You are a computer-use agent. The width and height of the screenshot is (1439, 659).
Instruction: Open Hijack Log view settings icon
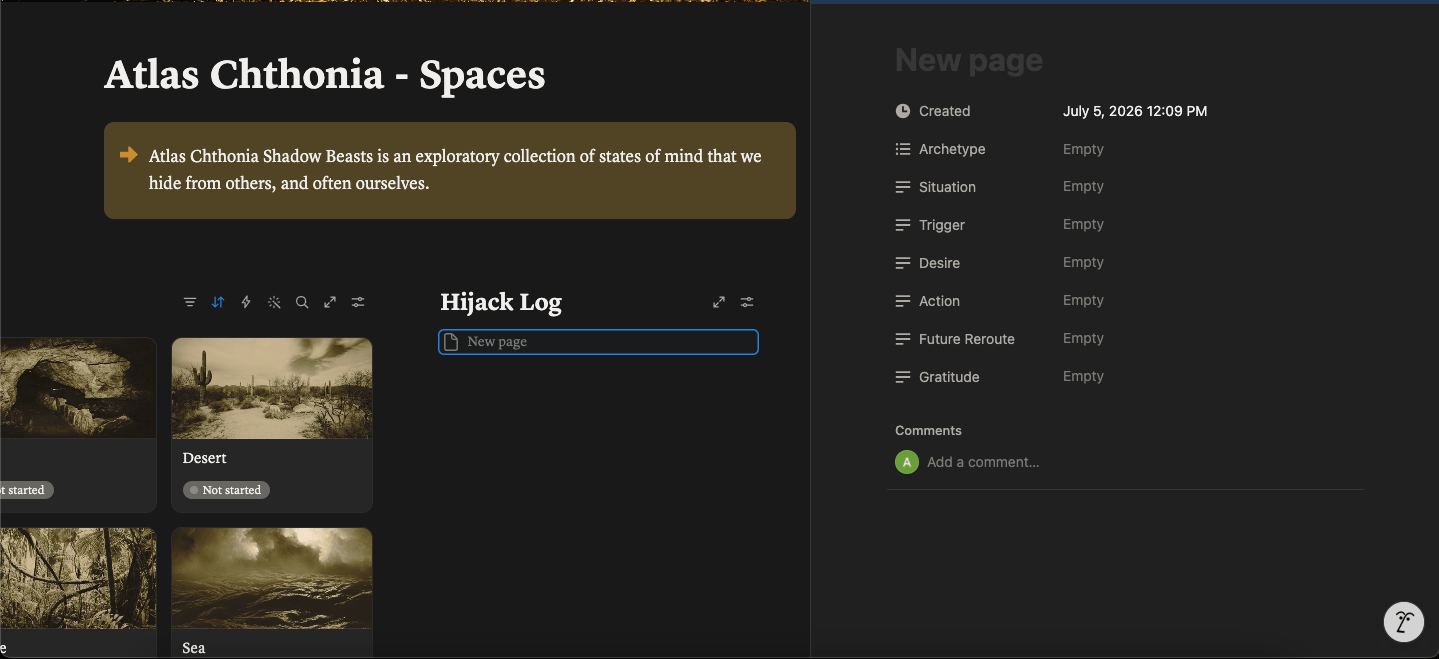tap(747, 302)
